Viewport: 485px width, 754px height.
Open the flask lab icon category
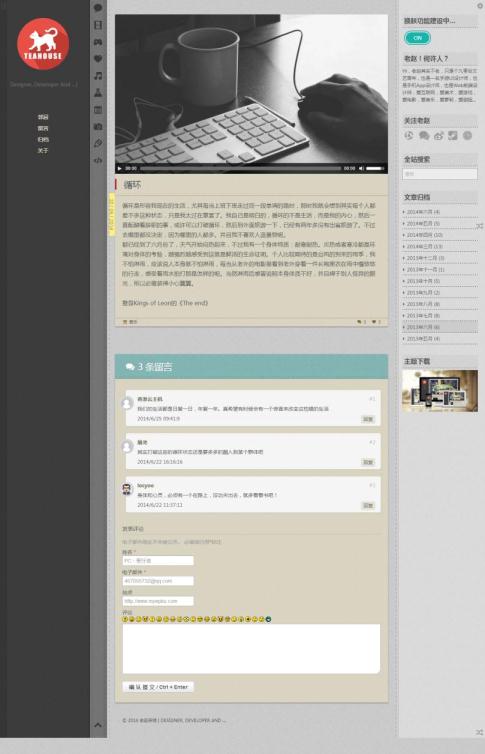98,93
